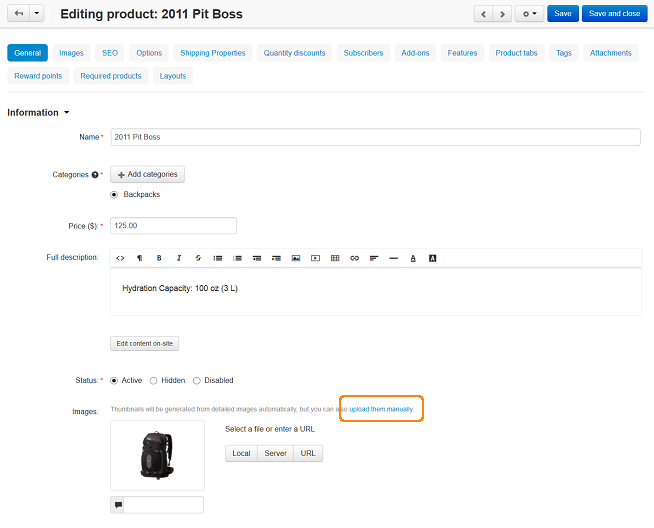This screenshot has height=528, width=654.
Task: Open Quantity discounts tab
Action: pyautogui.click(x=294, y=53)
